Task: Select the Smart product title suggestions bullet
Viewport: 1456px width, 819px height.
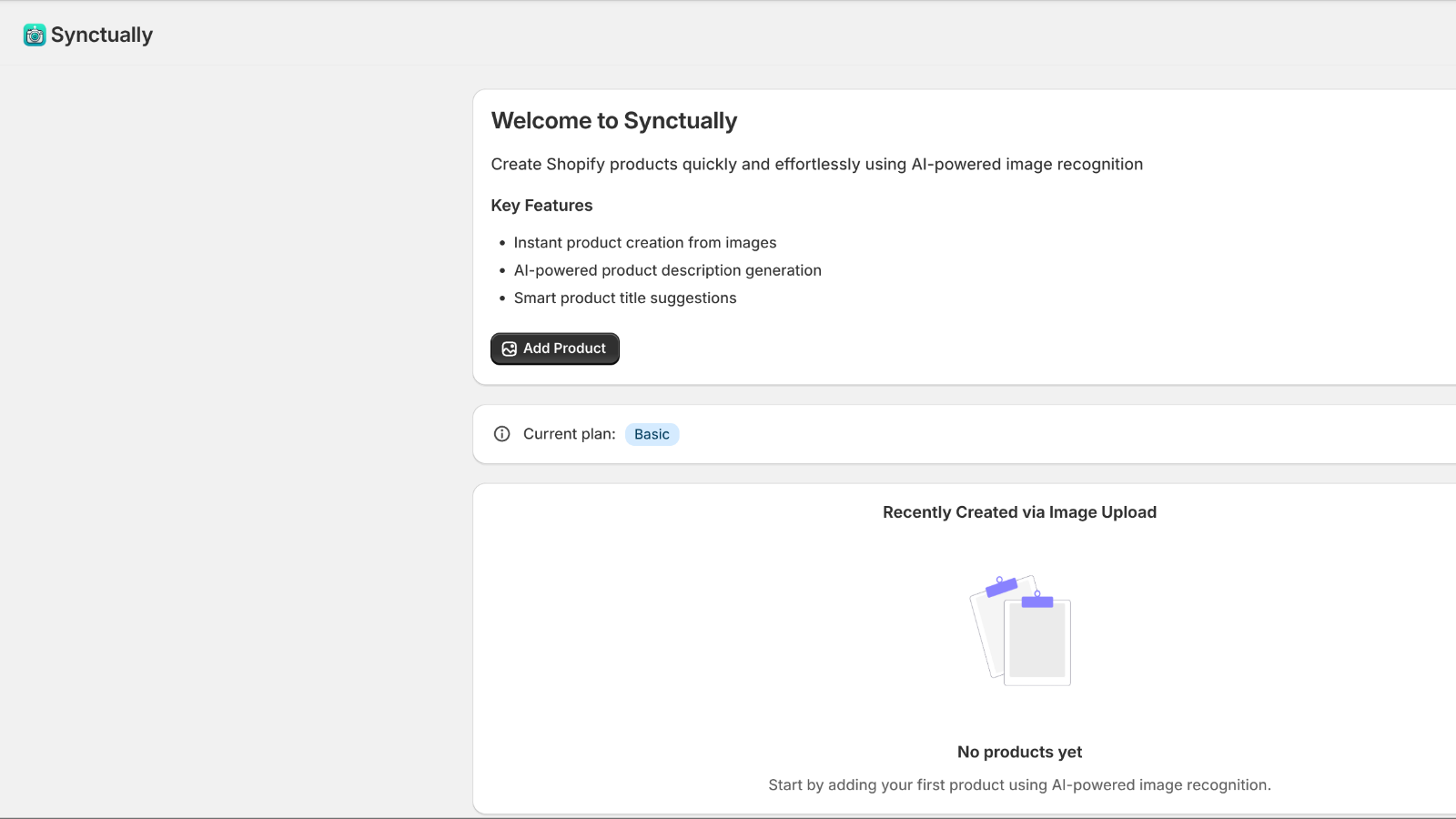Action: pyautogui.click(x=625, y=298)
